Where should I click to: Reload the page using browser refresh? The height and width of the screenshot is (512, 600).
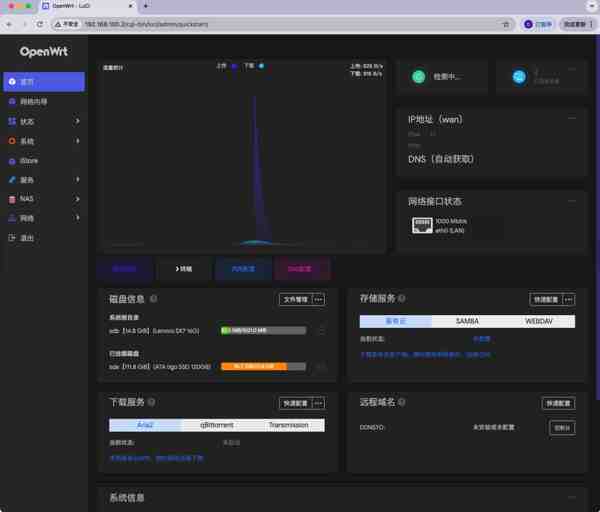click(x=40, y=24)
